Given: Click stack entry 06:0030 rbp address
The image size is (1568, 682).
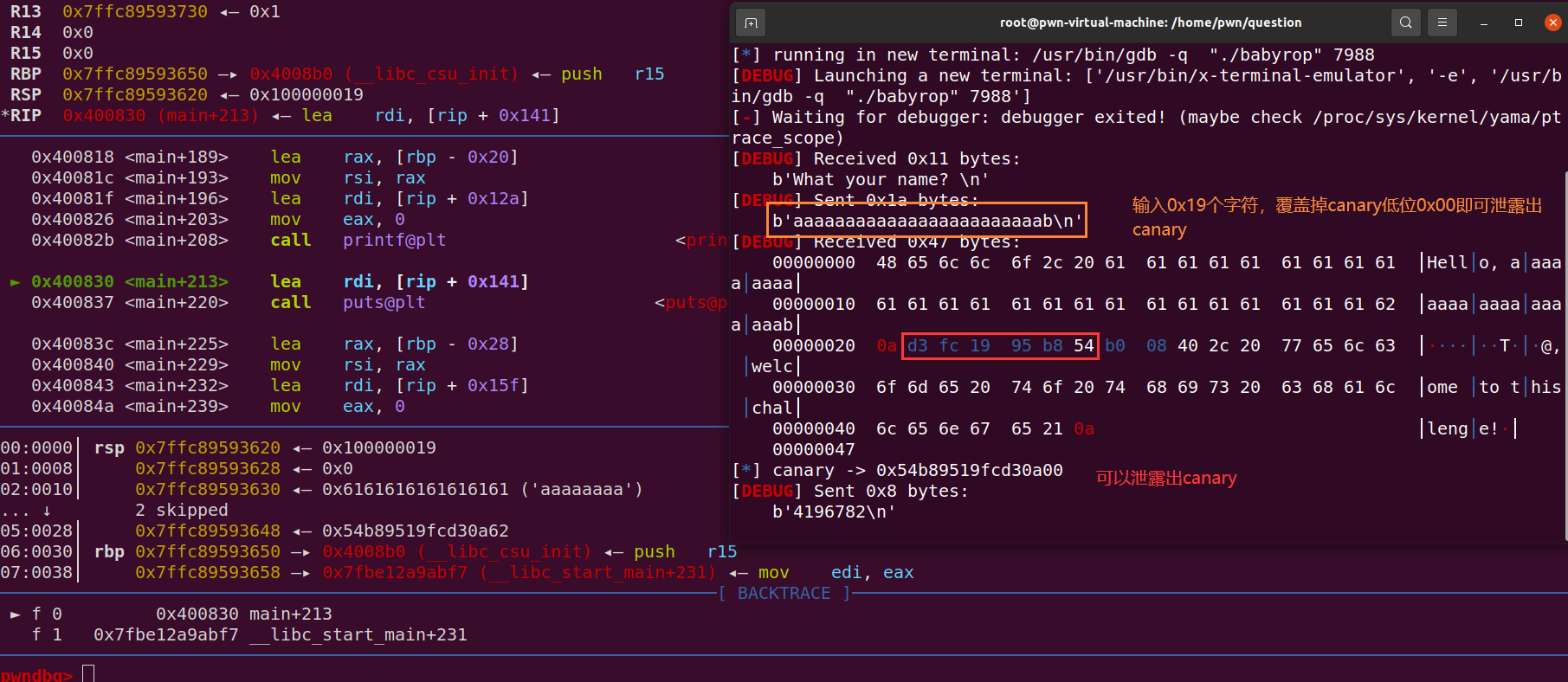Looking at the screenshot, I should pyautogui.click(x=208, y=552).
